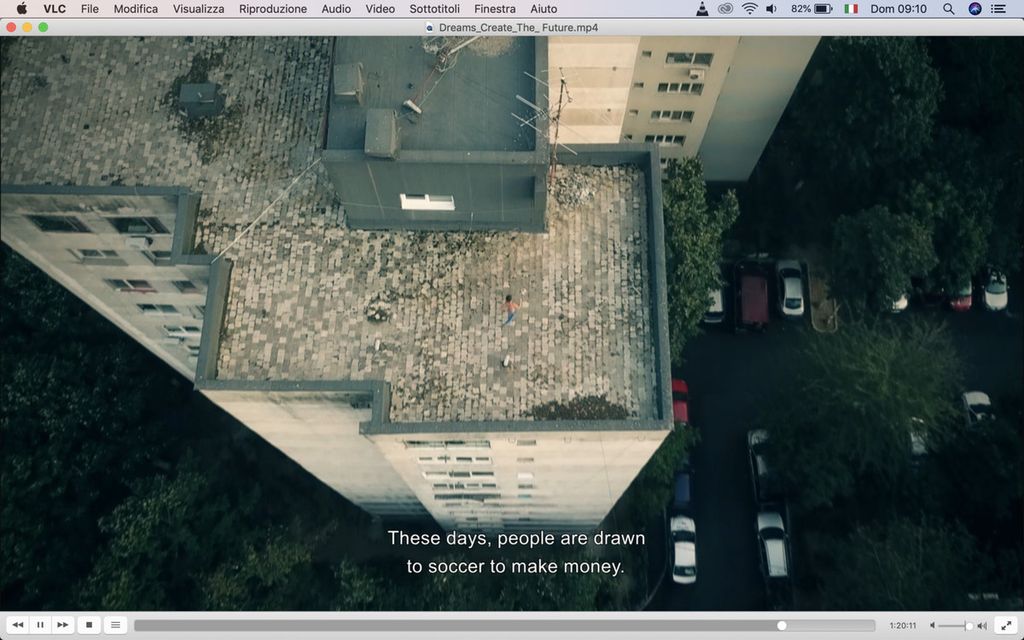Open the Riproduzione menu
The image size is (1024, 640).
point(273,9)
